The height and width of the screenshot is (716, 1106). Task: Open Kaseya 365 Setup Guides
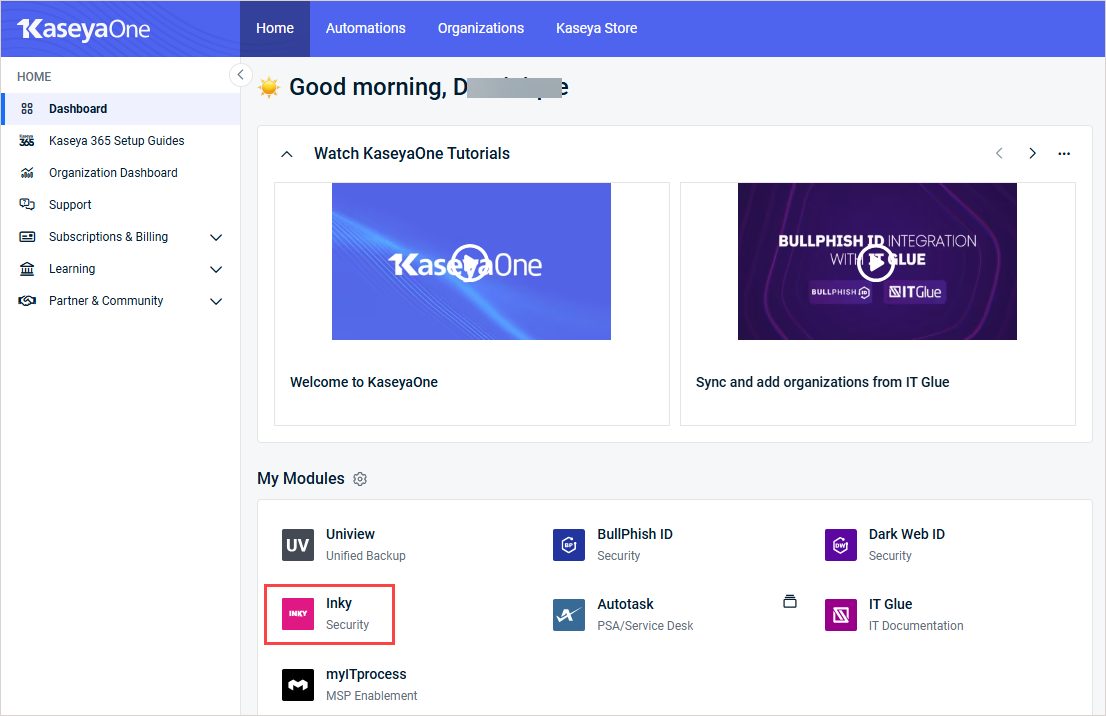click(116, 141)
